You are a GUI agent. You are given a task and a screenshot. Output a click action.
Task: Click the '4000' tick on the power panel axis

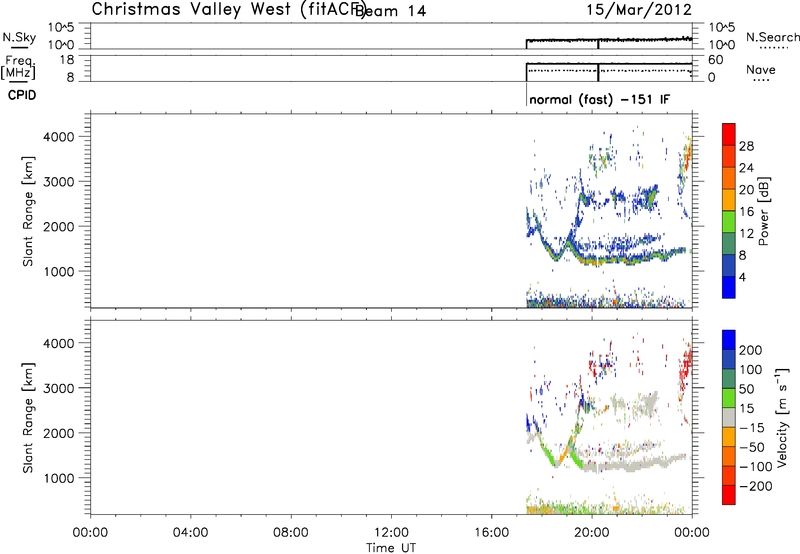pos(59,137)
